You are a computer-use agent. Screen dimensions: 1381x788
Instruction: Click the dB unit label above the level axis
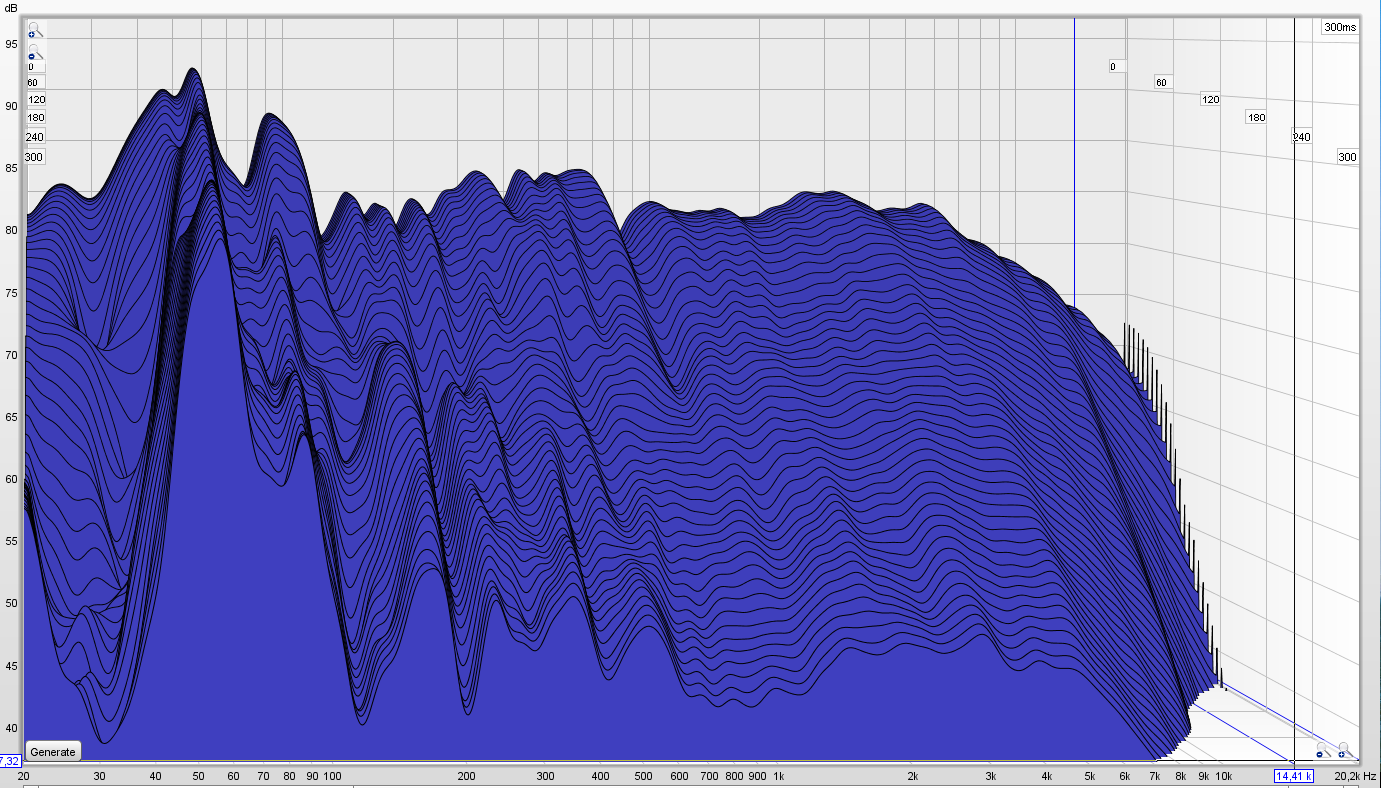[x=11, y=8]
